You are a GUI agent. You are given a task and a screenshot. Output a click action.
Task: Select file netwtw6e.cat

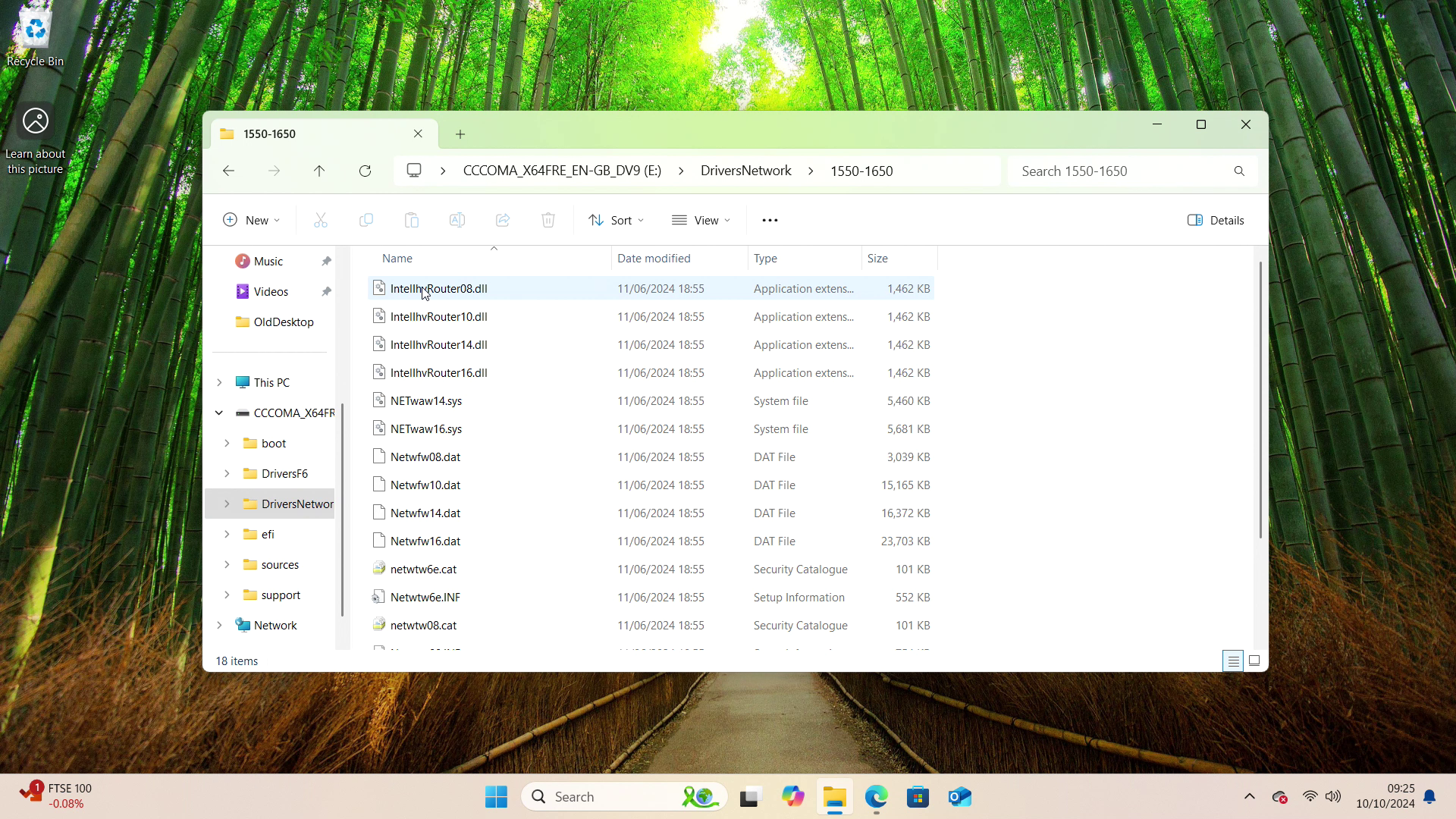pos(651,569)
